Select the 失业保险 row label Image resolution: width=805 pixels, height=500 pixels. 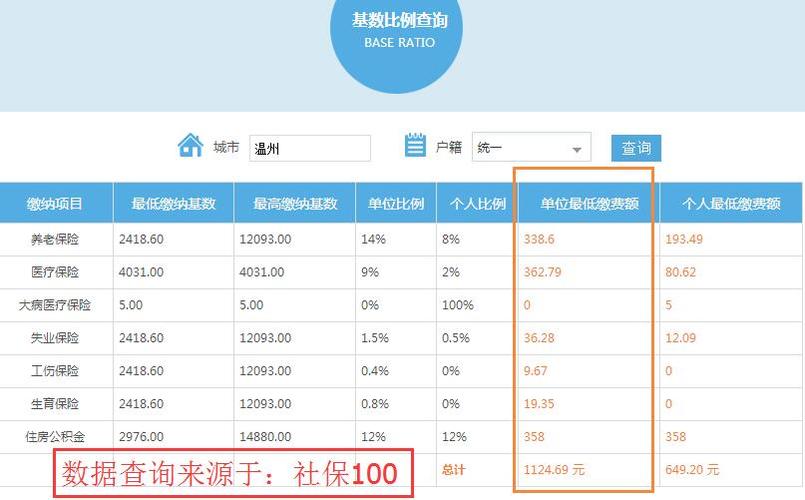[55, 338]
